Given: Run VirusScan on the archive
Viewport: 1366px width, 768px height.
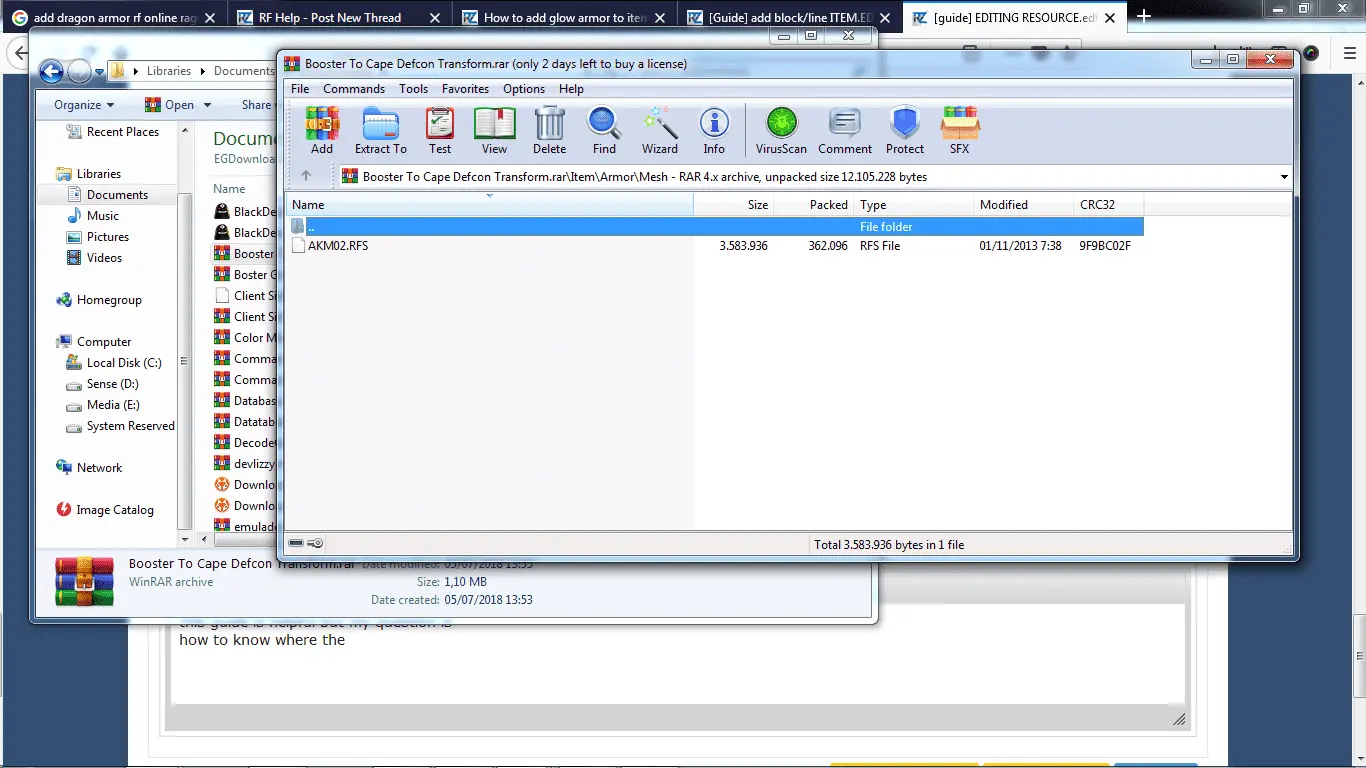Looking at the screenshot, I should [x=781, y=131].
